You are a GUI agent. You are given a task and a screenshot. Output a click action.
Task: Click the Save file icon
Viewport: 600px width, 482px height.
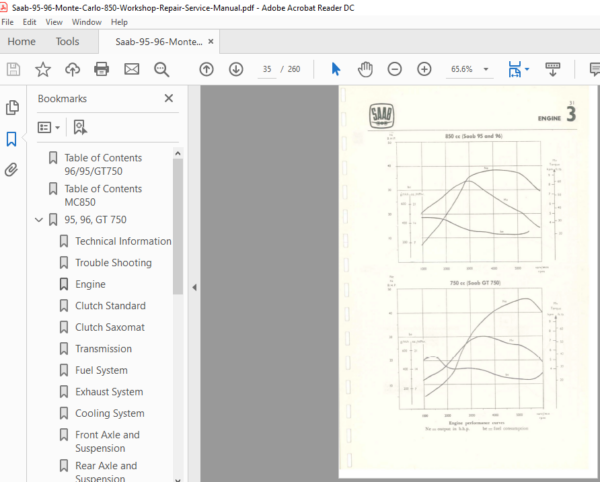pyautogui.click(x=13, y=69)
